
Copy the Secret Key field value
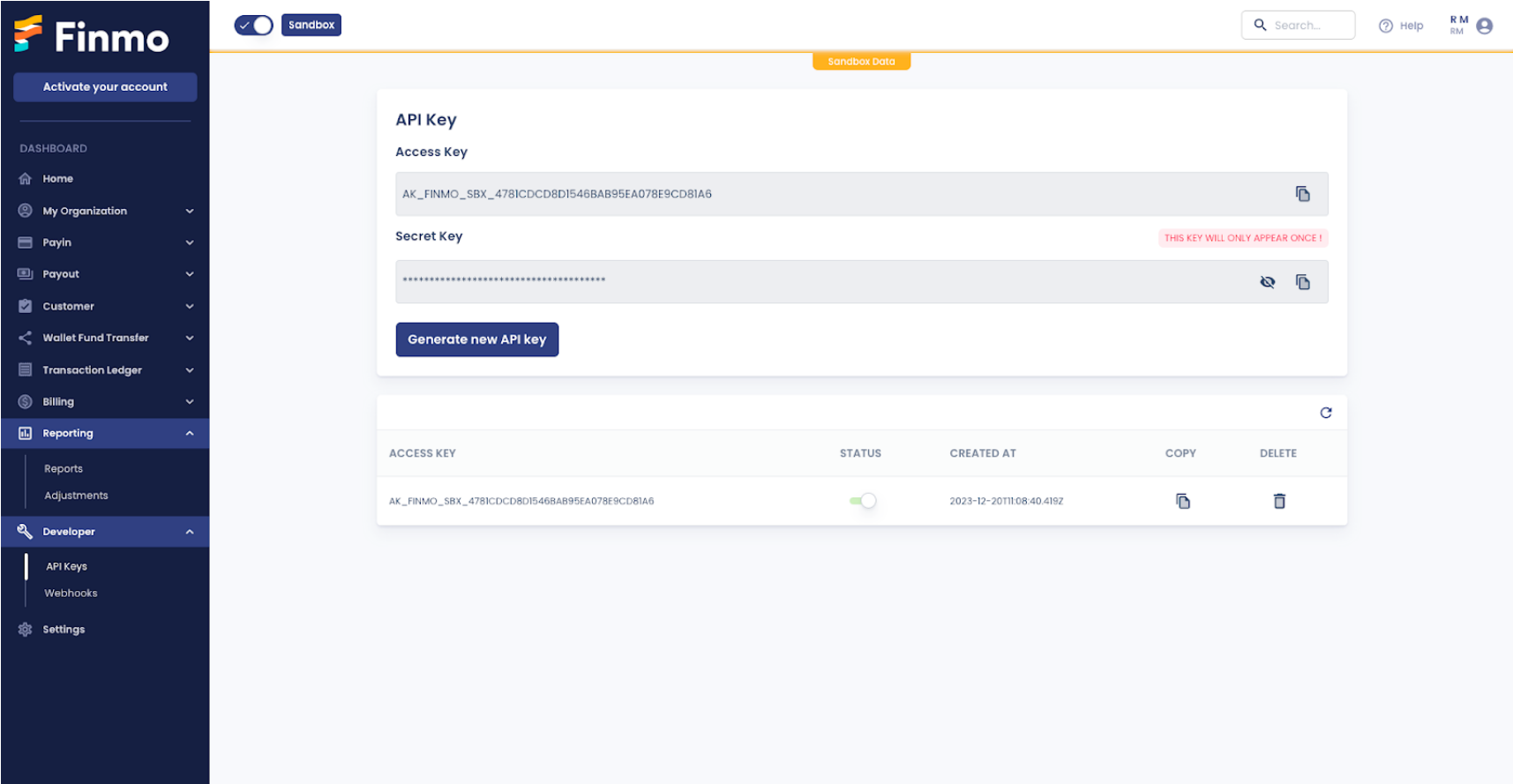(x=1302, y=282)
